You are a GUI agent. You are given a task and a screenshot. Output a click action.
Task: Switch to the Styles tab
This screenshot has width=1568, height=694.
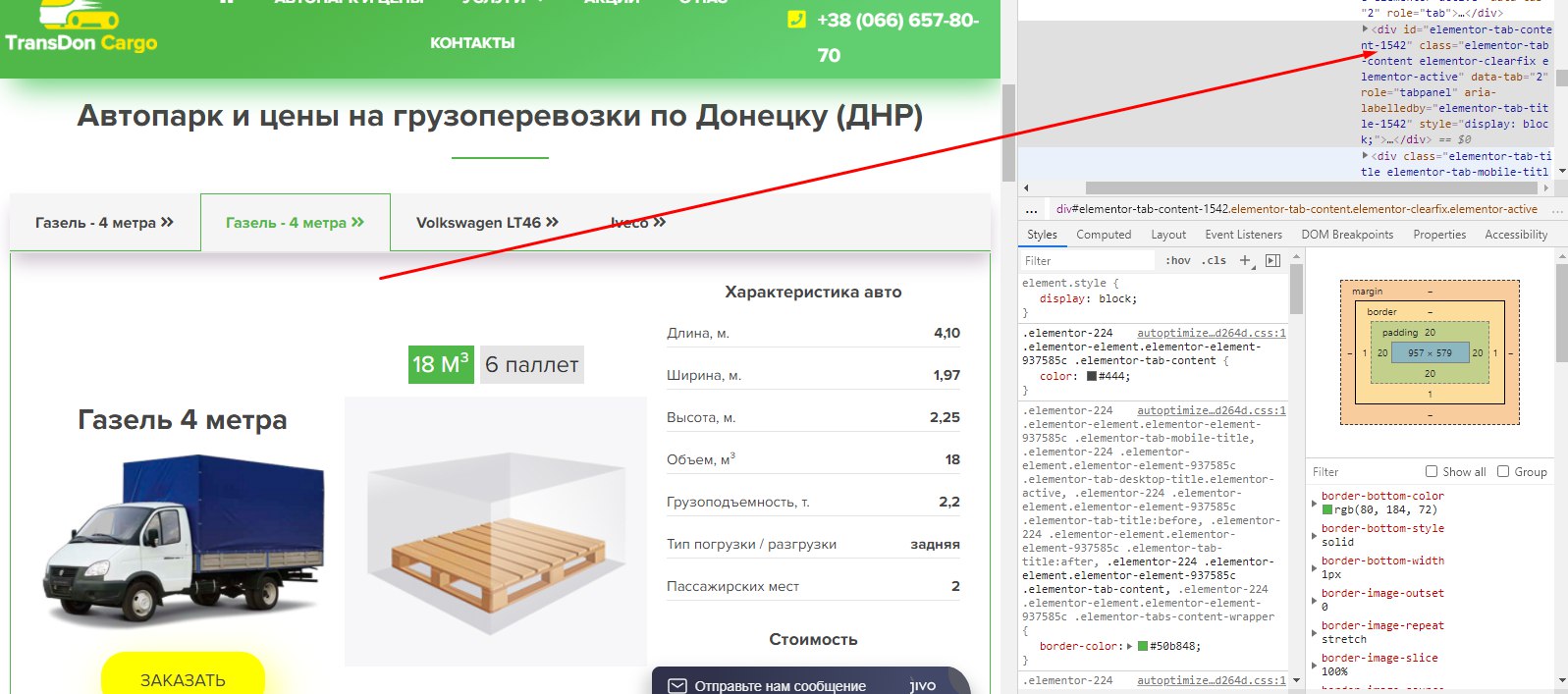[x=1042, y=235]
